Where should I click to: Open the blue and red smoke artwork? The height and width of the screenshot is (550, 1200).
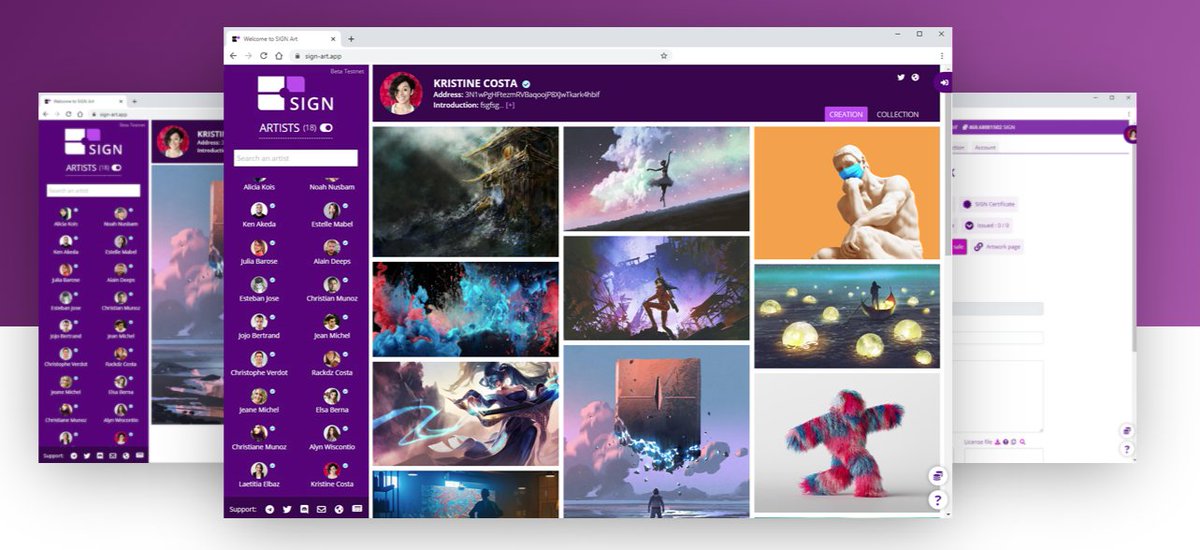point(466,309)
